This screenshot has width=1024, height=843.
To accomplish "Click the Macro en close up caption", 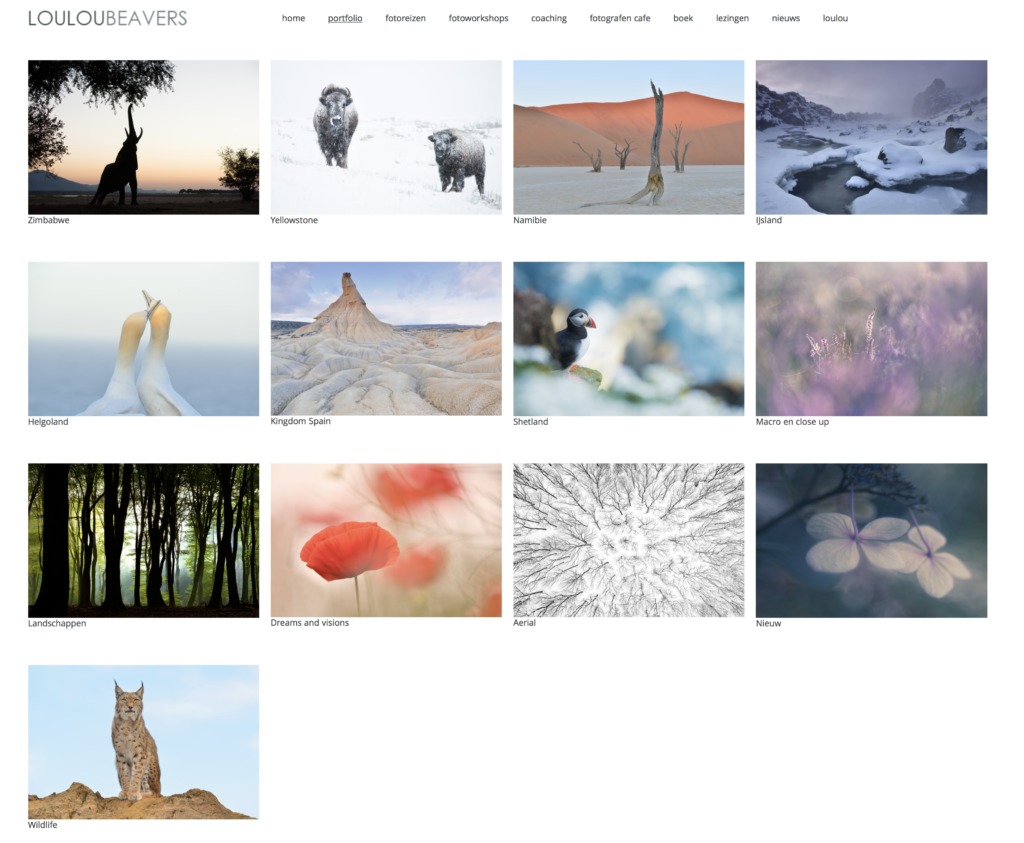I will tap(792, 422).
